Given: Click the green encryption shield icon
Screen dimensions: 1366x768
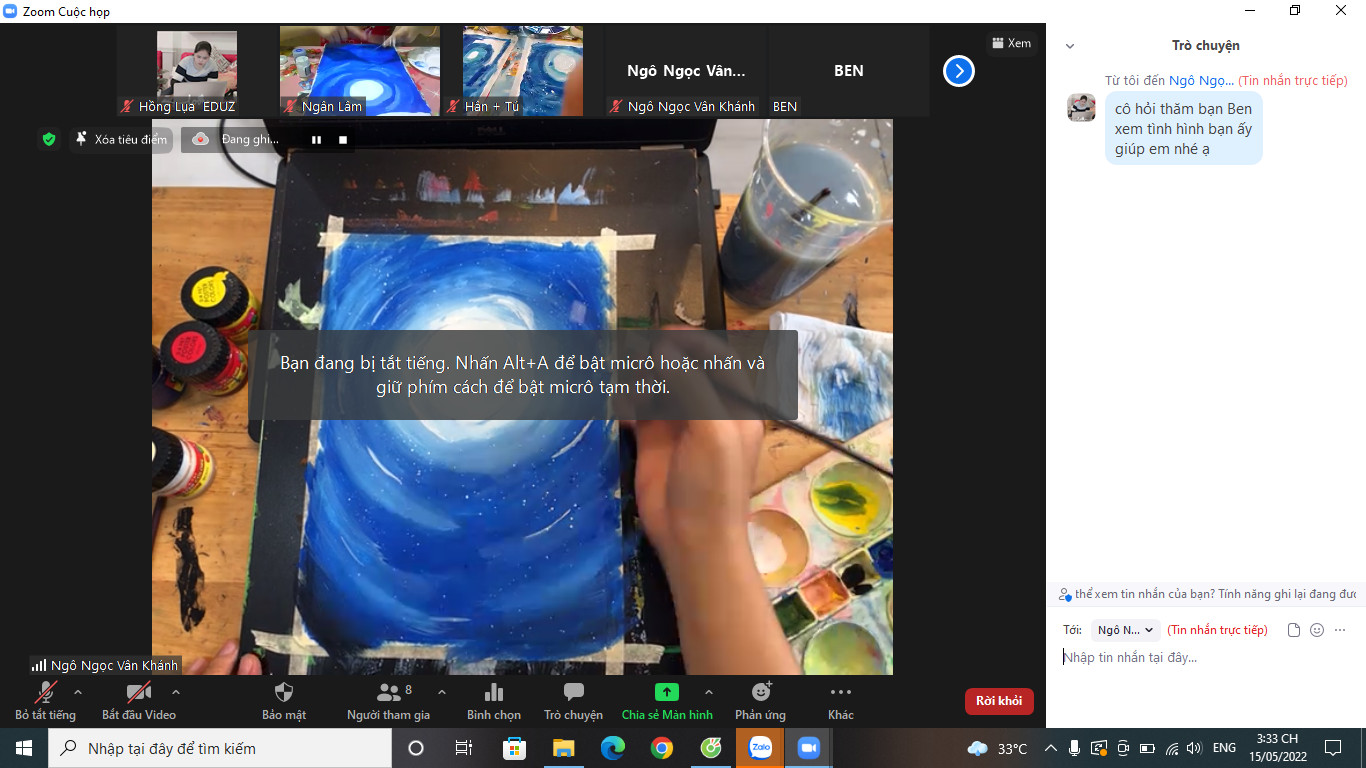Looking at the screenshot, I should click(48, 140).
